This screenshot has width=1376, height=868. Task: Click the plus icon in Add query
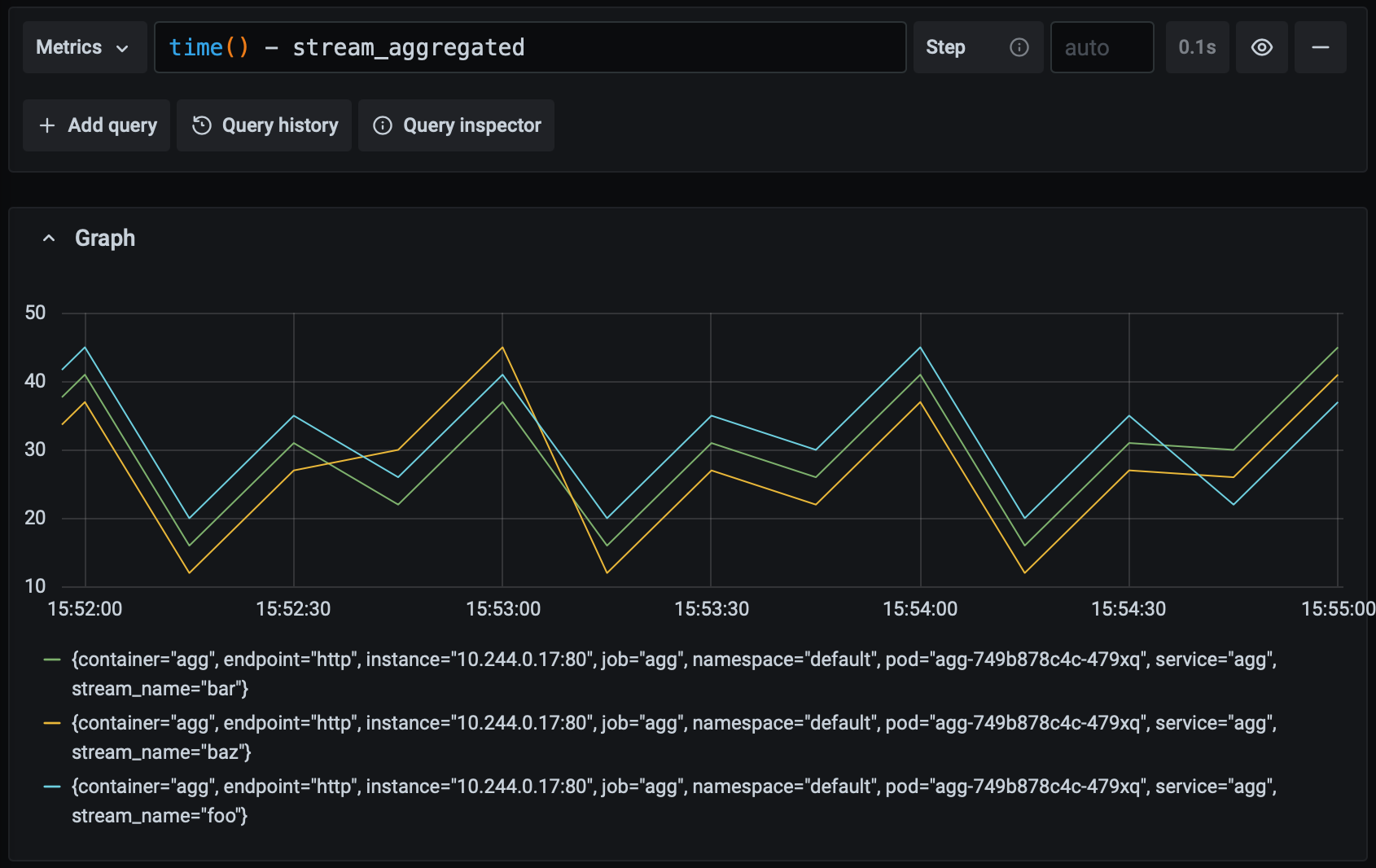(47, 125)
